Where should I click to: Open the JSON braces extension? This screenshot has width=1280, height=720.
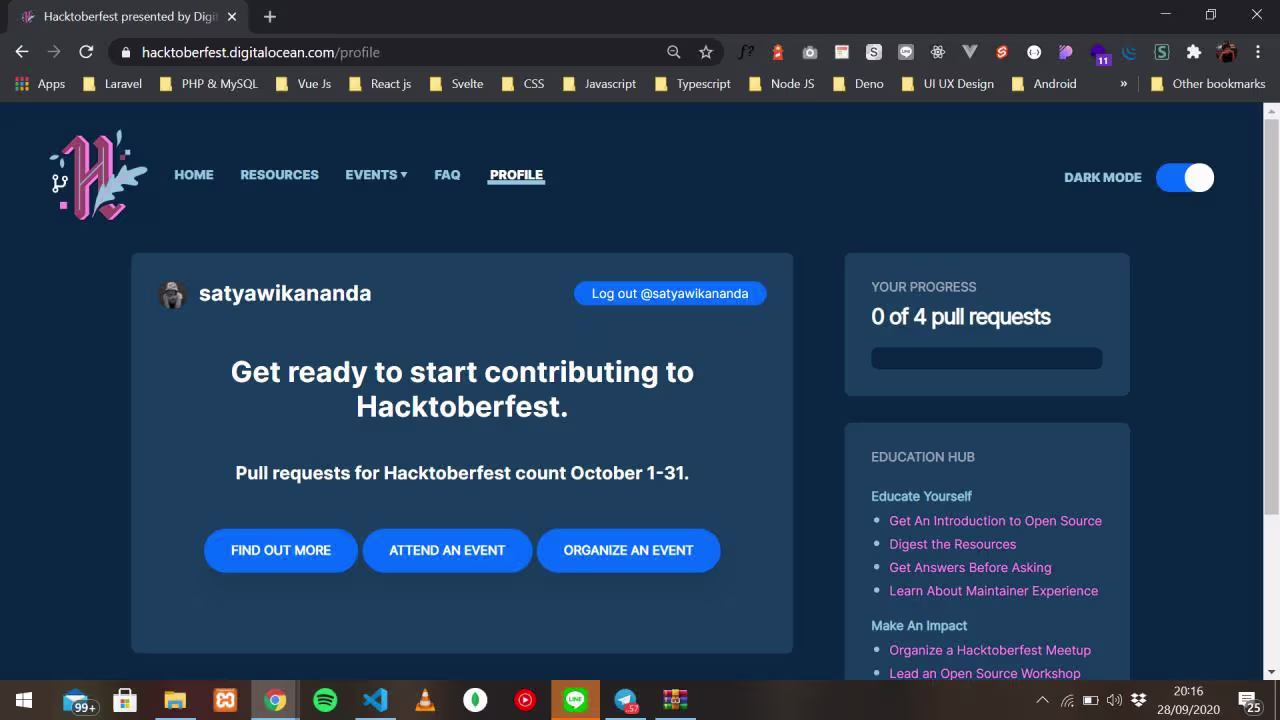1034,52
